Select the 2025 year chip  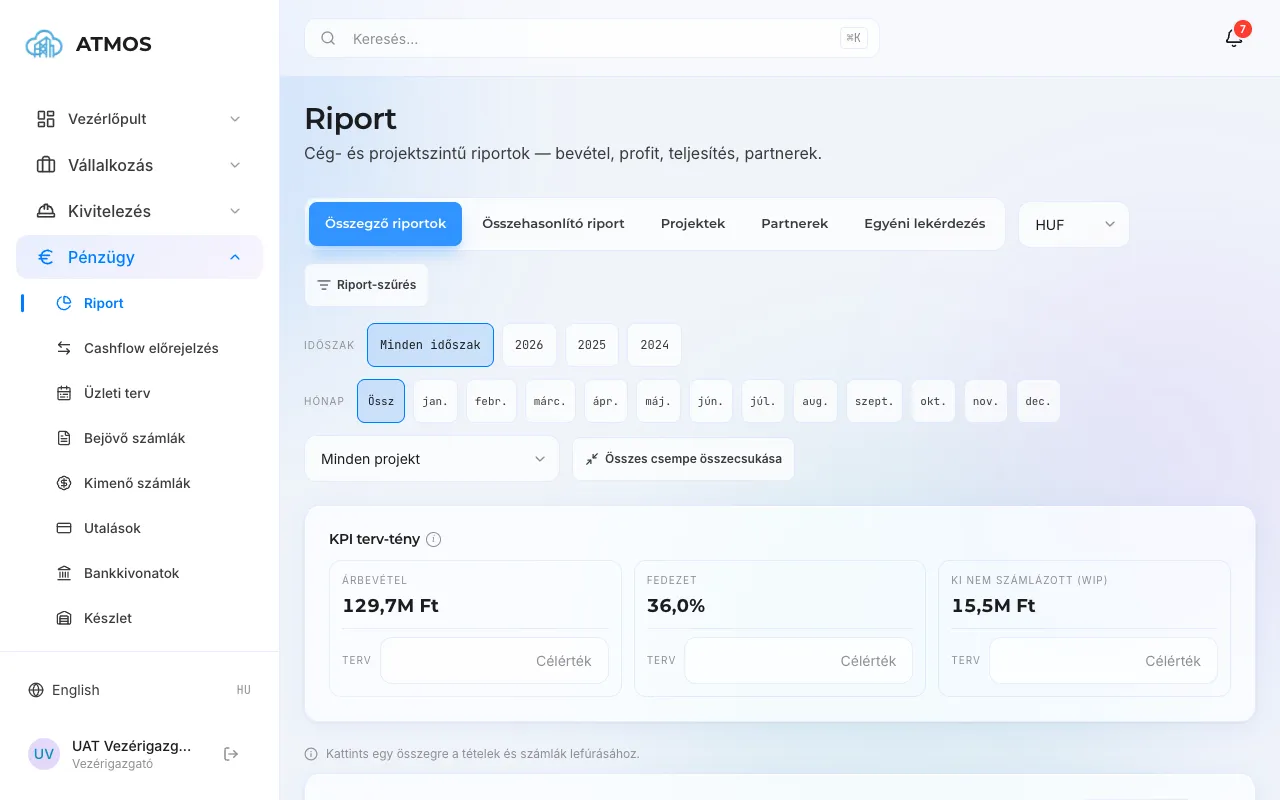click(x=592, y=345)
